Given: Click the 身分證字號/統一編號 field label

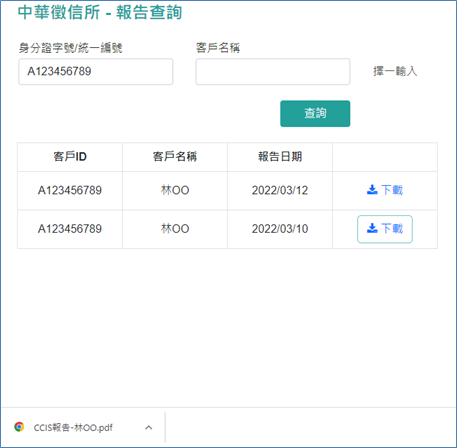Looking at the screenshot, I should pyautogui.click(x=70, y=48).
